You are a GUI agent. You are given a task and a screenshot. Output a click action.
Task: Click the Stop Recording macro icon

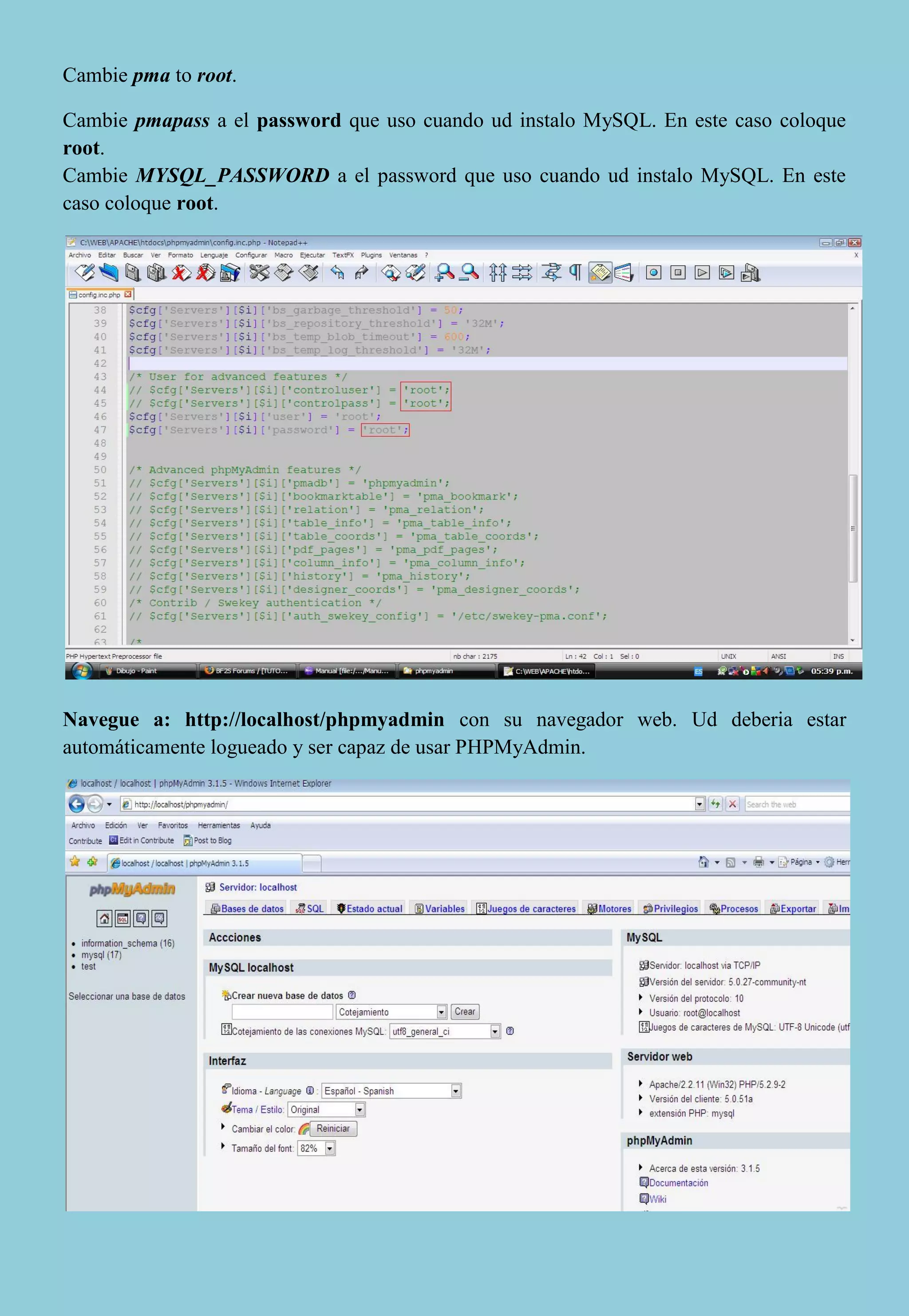tap(678, 272)
